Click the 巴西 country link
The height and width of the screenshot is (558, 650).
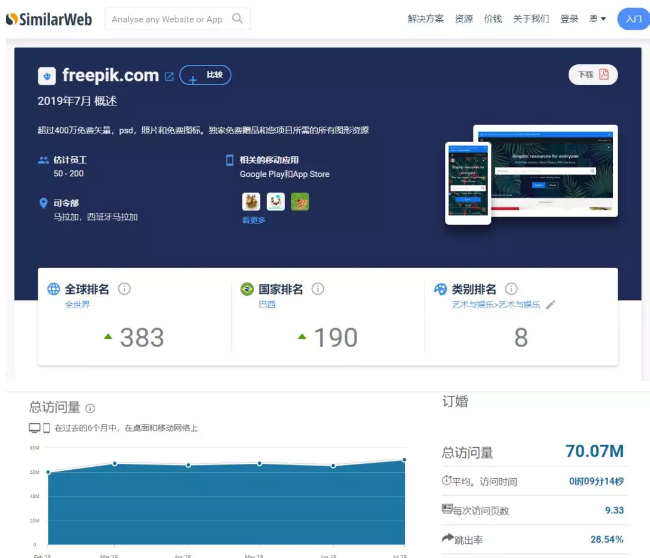[267, 304]
